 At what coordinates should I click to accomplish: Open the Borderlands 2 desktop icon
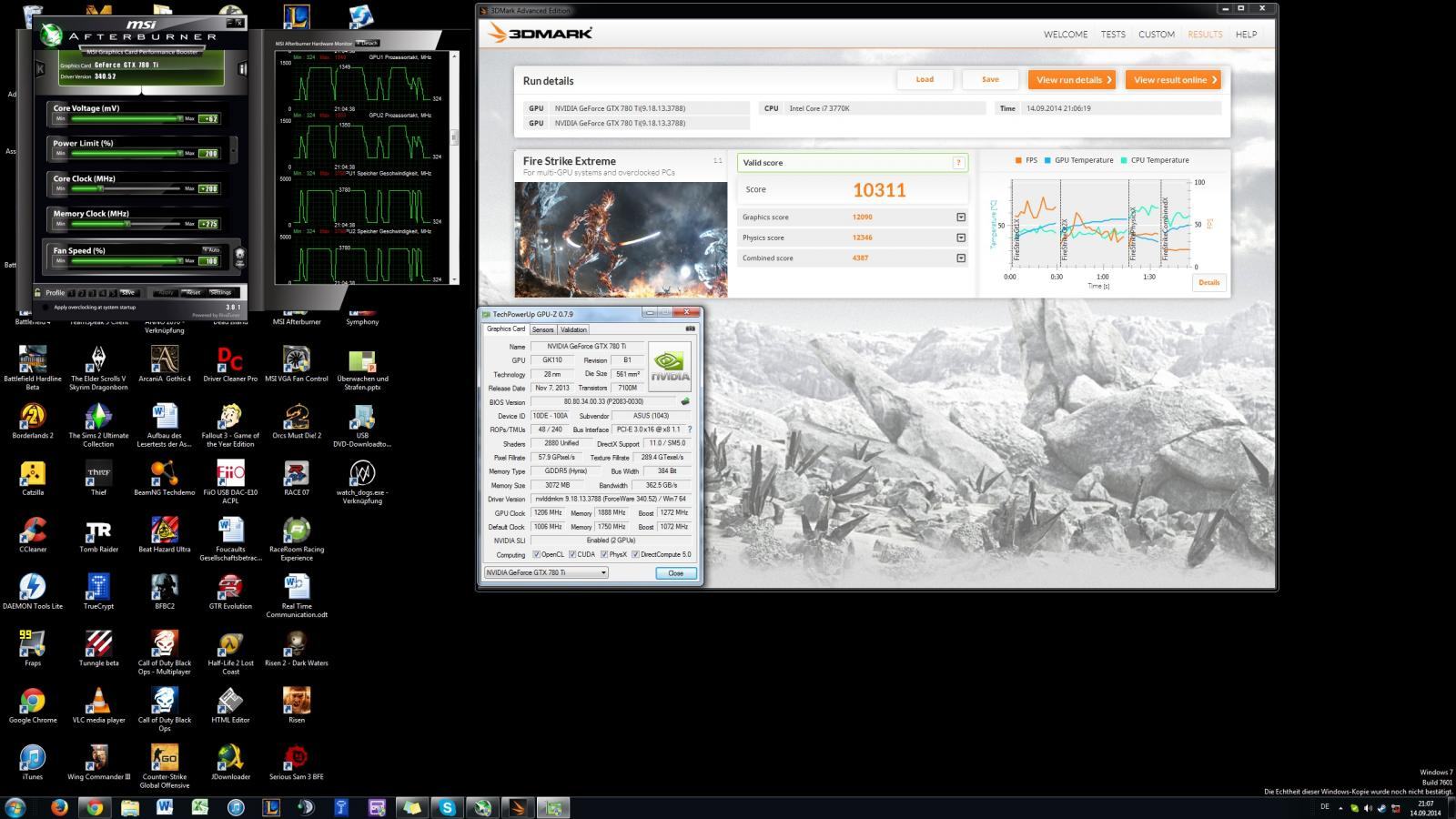[33, 421]
